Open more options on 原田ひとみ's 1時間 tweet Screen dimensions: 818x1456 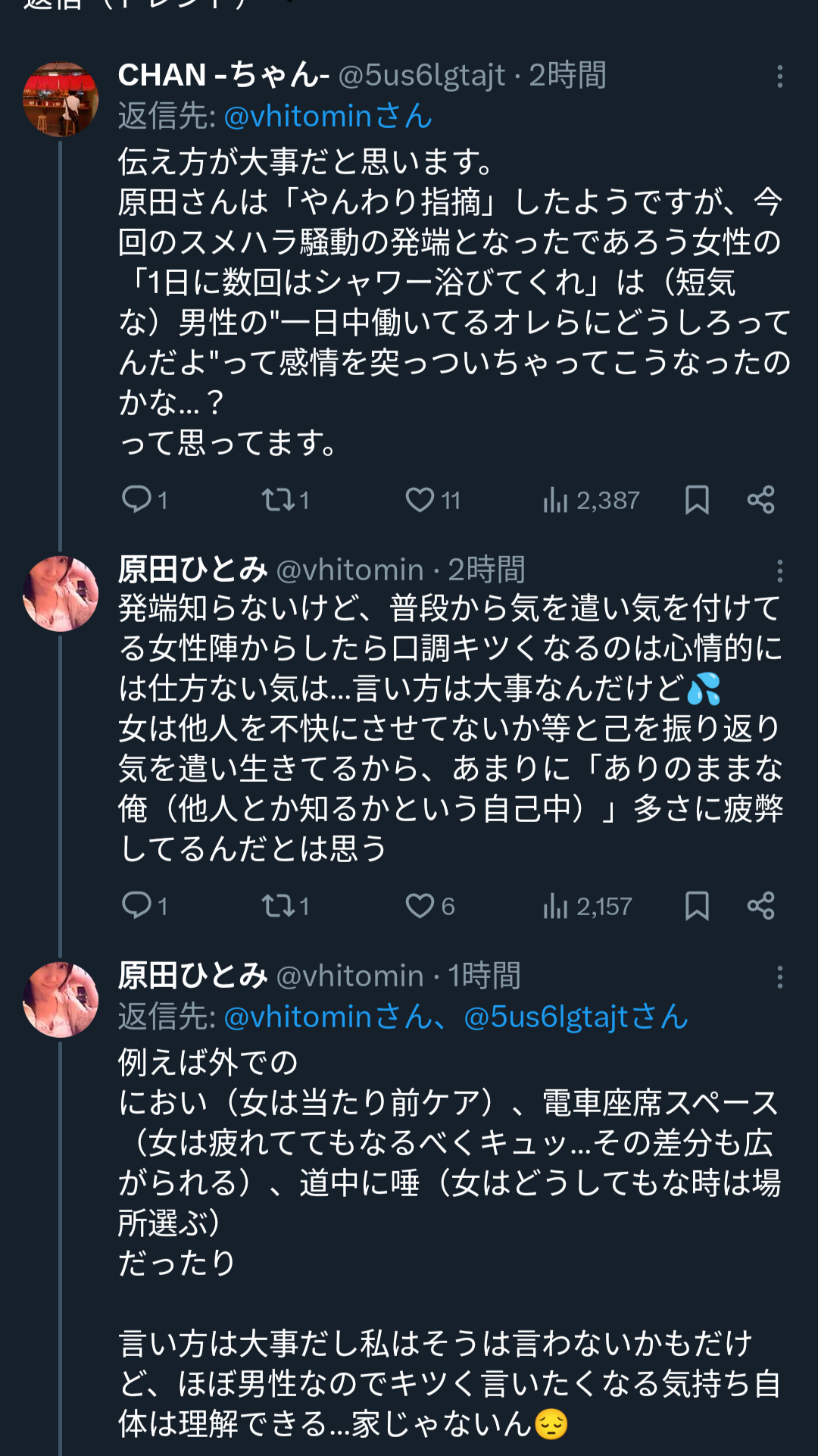point(779,976)
